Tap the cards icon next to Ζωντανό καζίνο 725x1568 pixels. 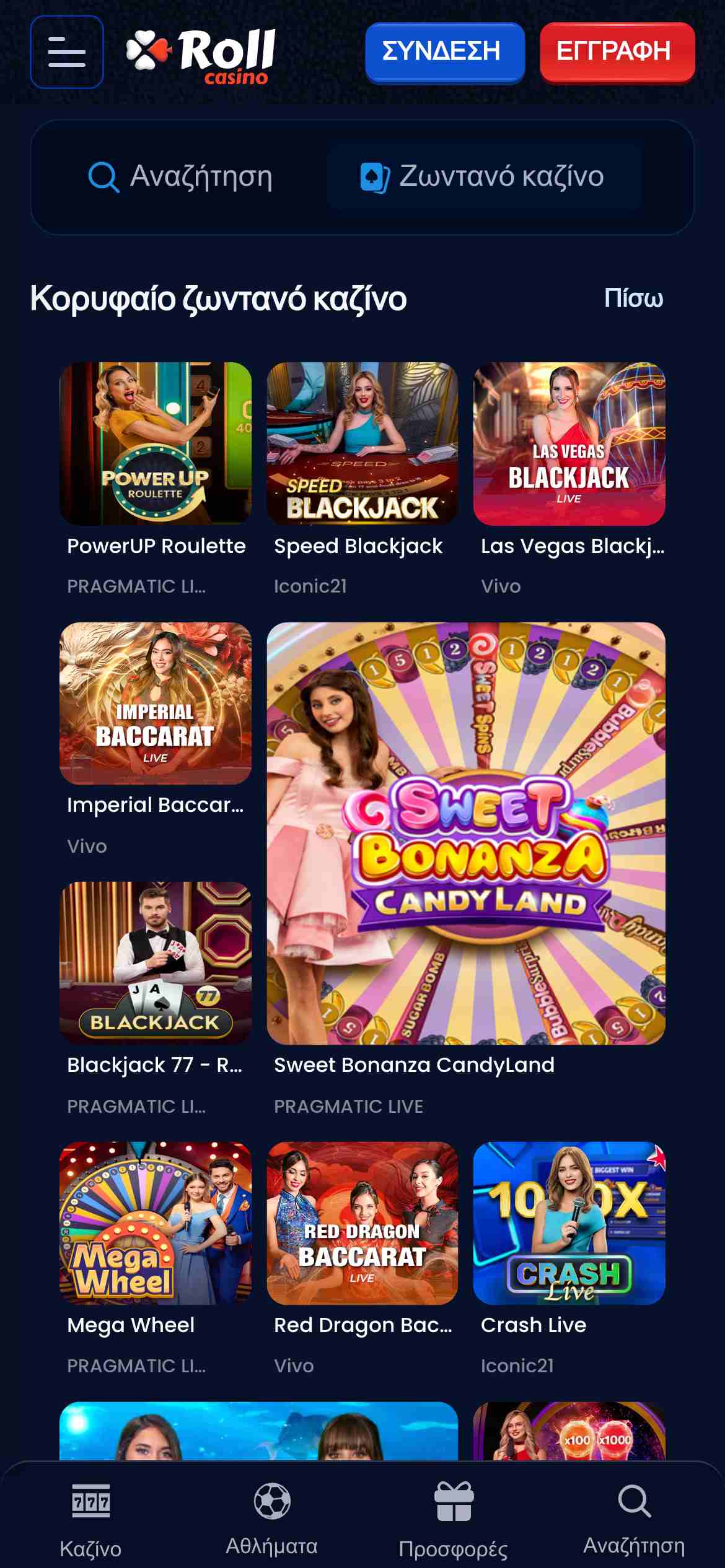point(375,177)
